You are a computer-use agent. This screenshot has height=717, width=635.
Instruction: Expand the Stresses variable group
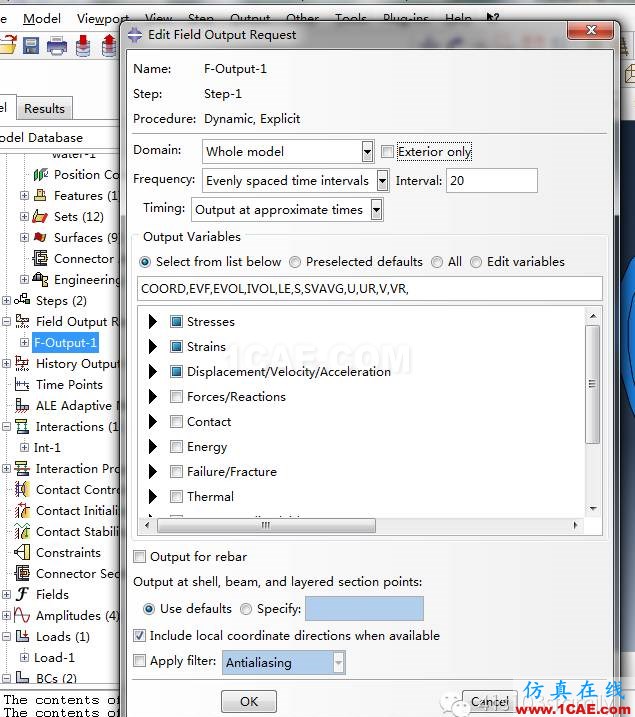coord(153,321)
